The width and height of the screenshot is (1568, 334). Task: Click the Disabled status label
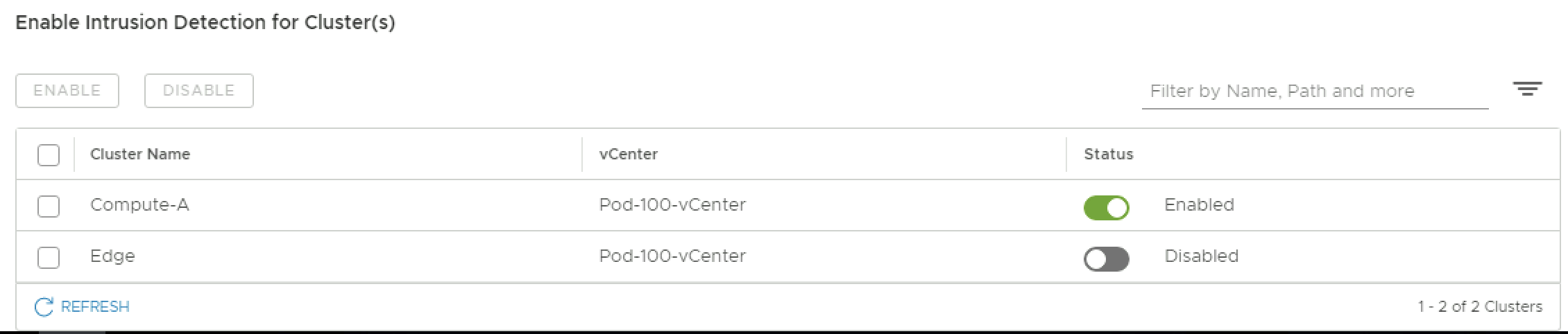[x=1201, y=256]
